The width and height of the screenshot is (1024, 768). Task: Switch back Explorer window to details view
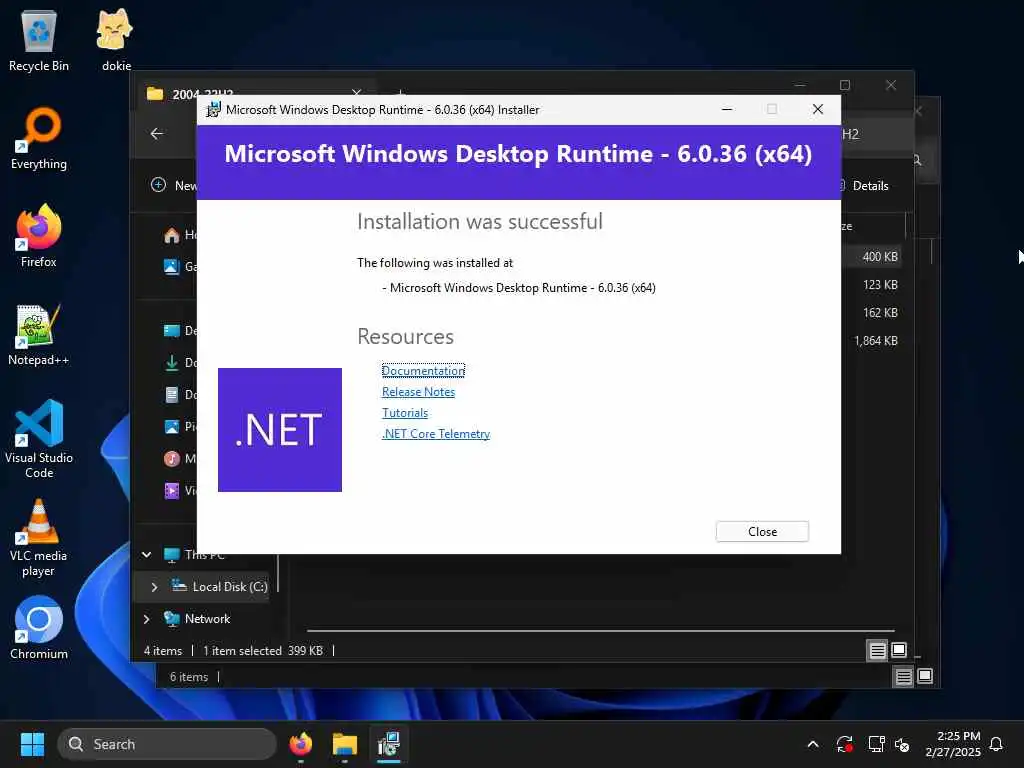coord(903,677)
